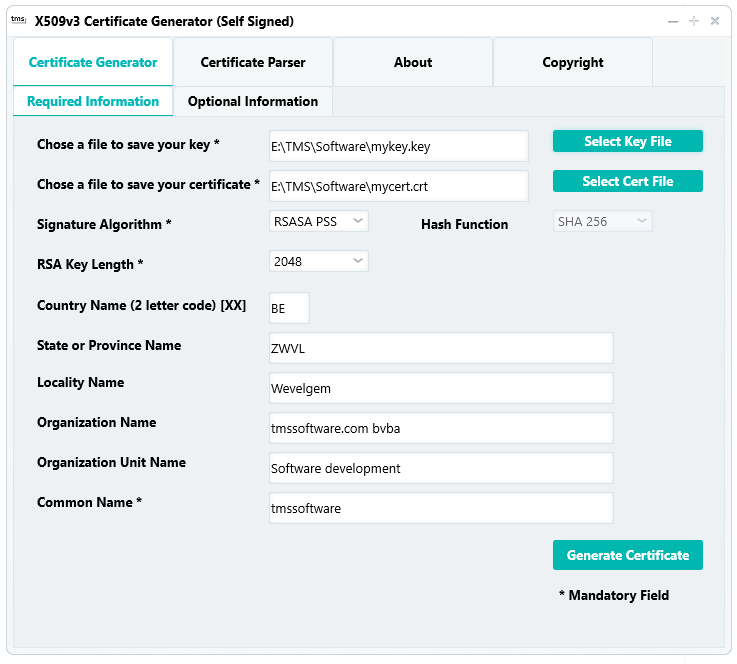Expand the Signature Algorithm dropdown
The width and height of the screenshot is (737, 664).
[x=319, y=221]
